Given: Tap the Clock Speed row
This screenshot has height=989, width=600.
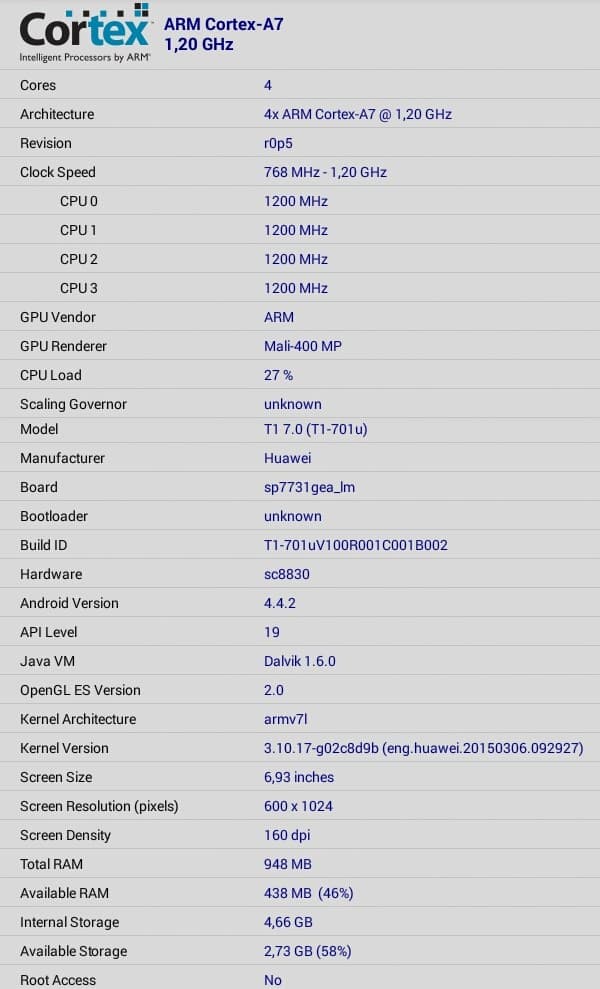Looking at the screenshot, I should tap(300, 173).
